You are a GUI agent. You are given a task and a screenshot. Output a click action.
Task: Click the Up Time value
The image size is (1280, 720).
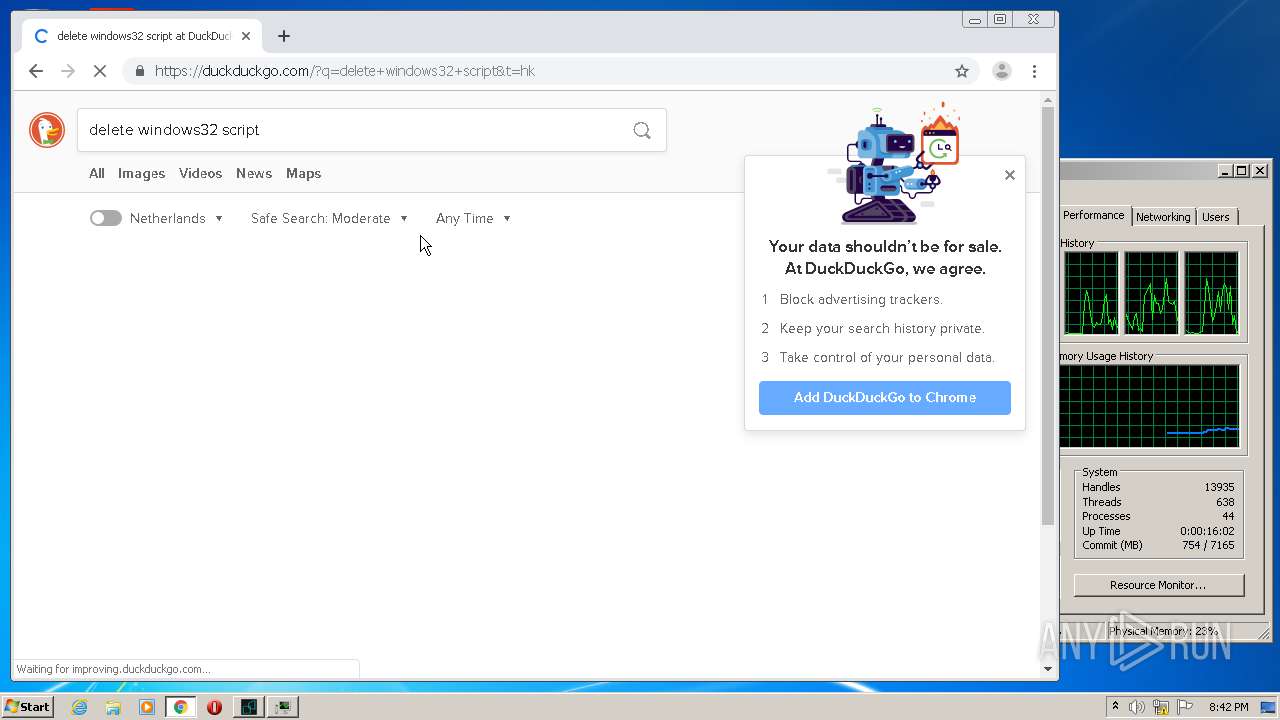pyautogui.click(x=1207, y=531)
